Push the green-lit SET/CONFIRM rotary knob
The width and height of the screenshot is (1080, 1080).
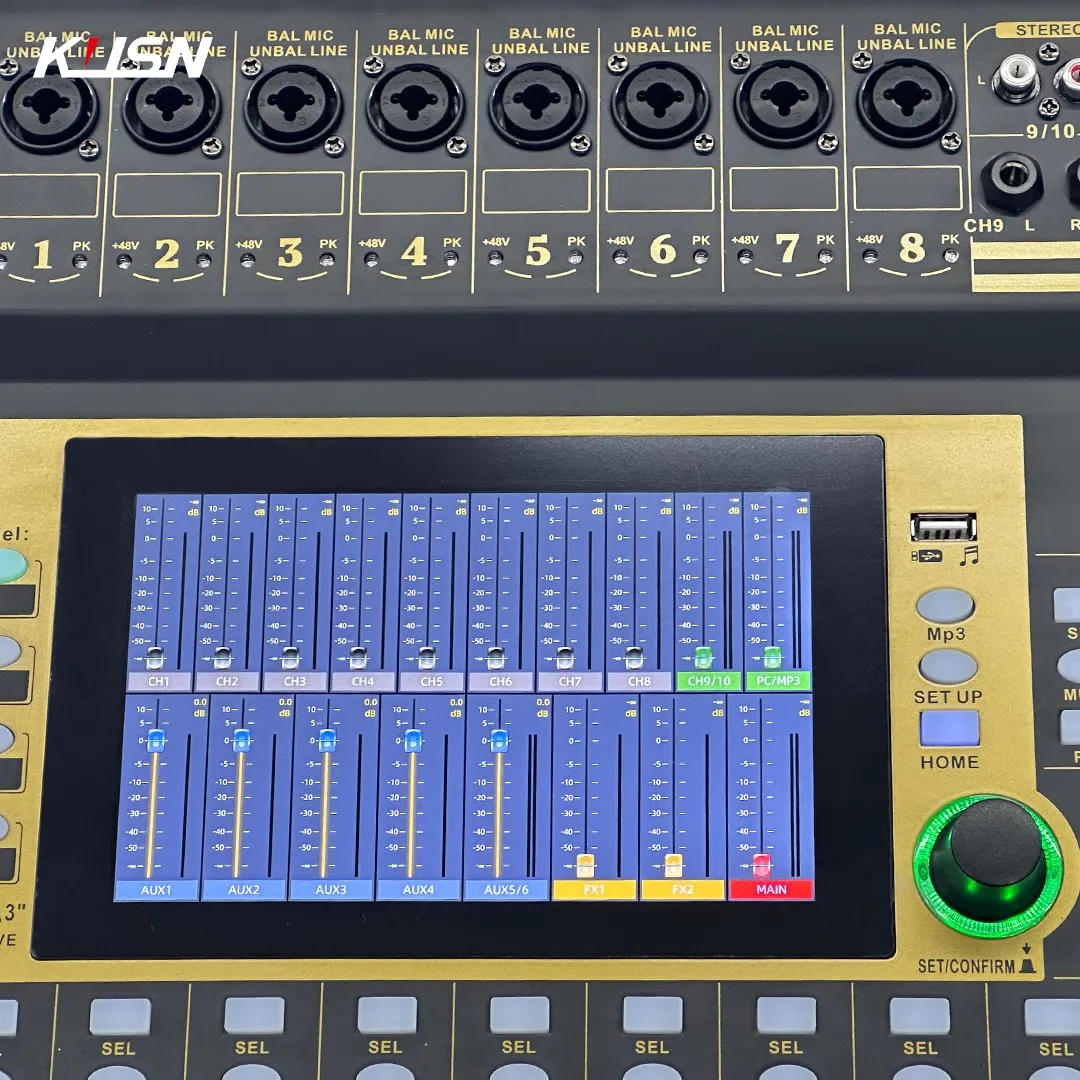click(x=988, y=866)
